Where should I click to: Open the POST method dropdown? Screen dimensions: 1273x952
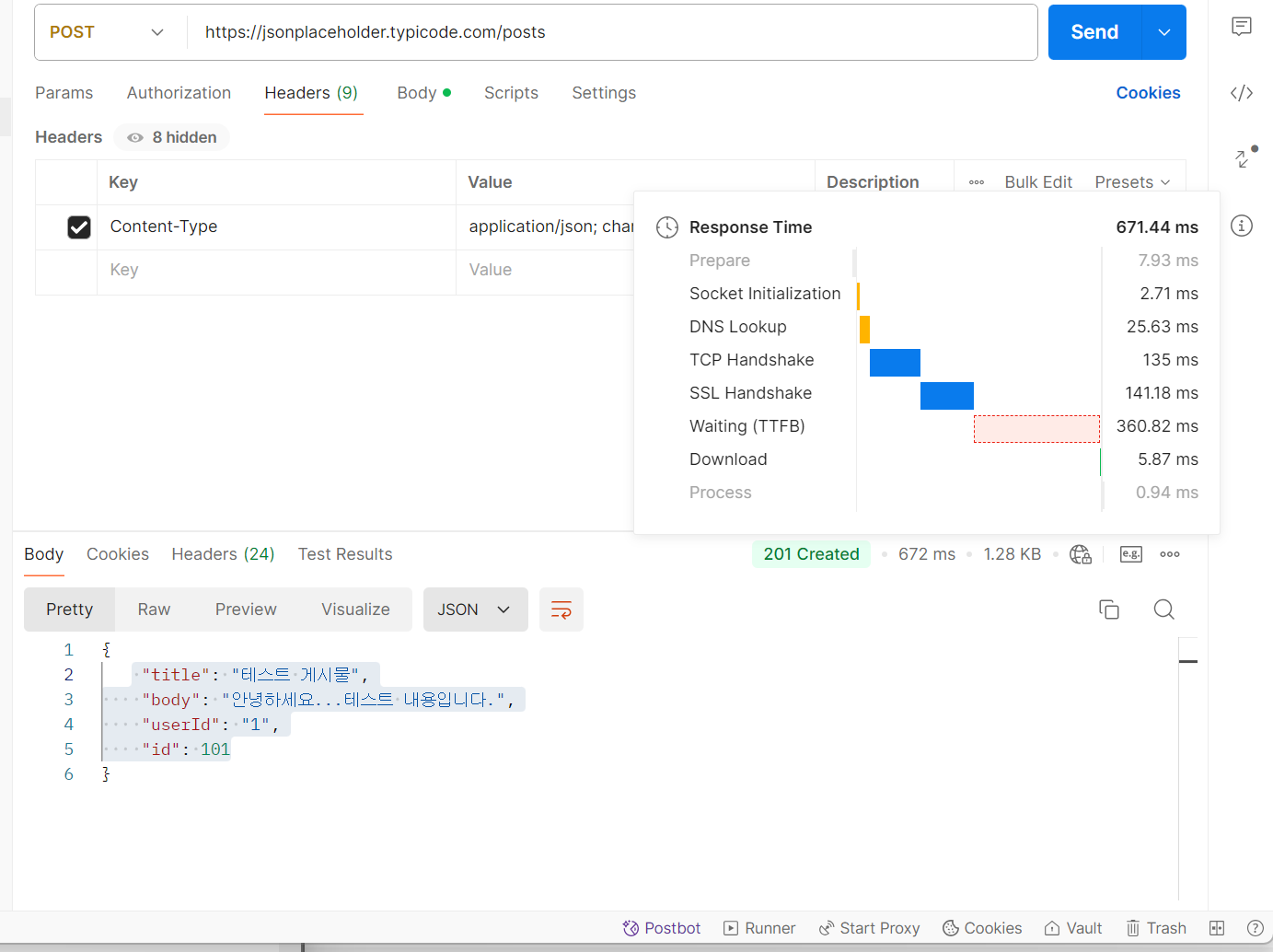click(107, 32)
